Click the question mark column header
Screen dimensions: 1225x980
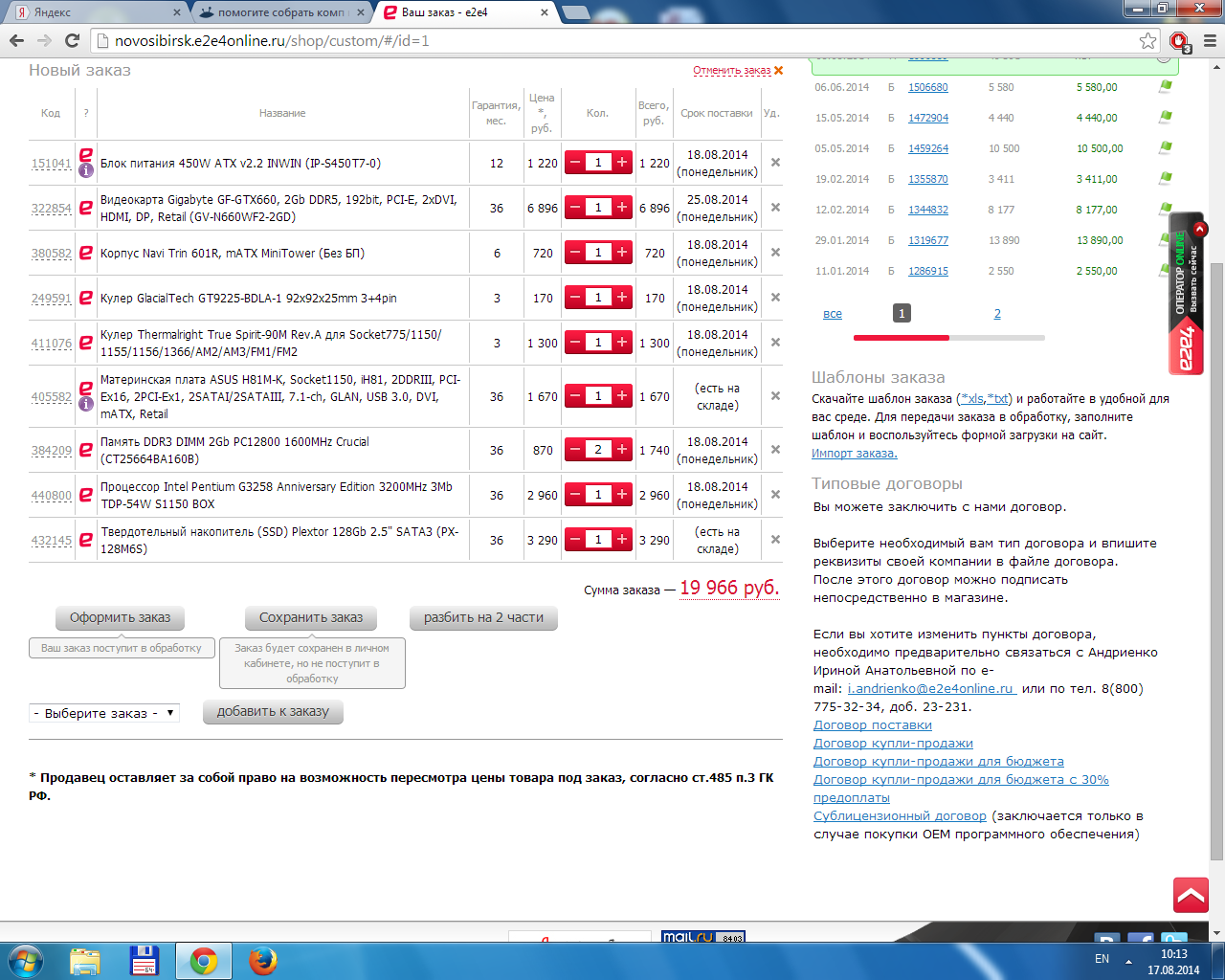tap(85, 113)
